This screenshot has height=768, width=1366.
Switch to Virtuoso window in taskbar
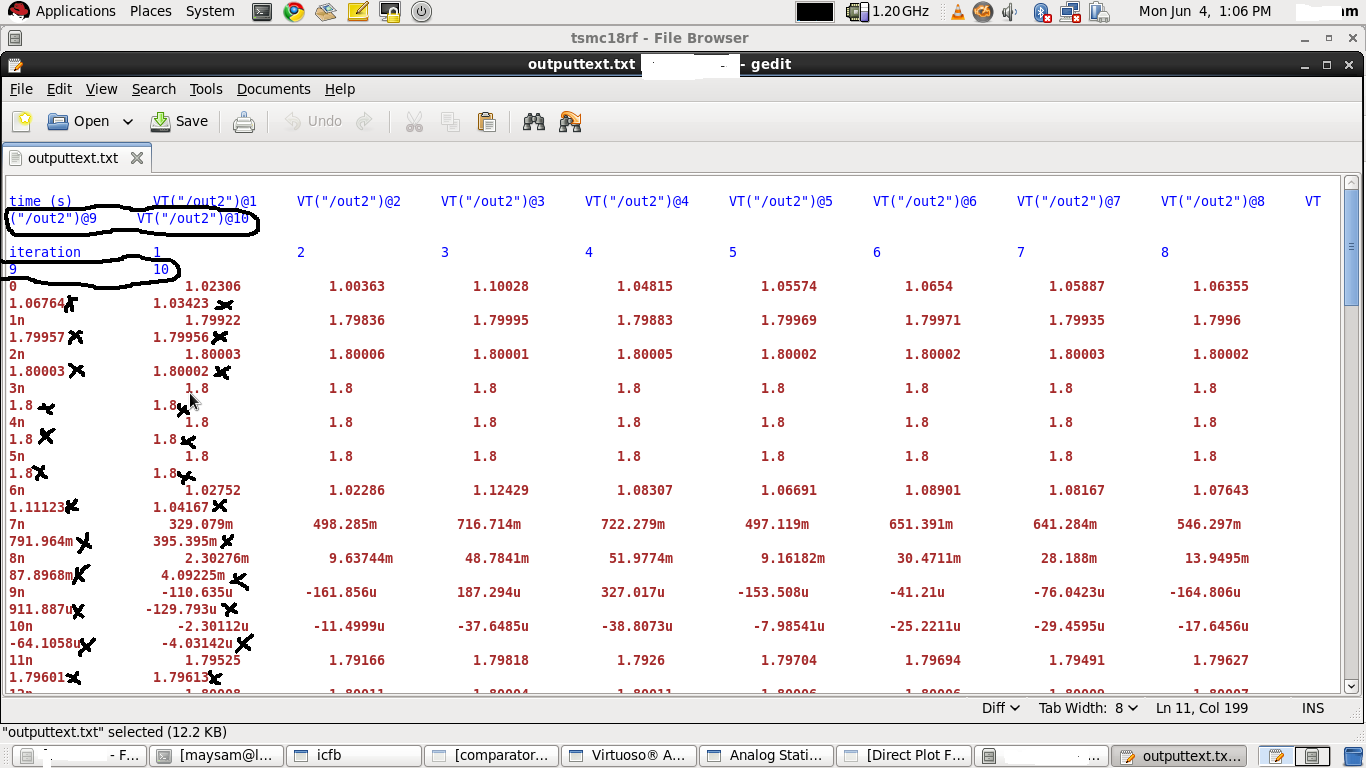pos(627,755)
